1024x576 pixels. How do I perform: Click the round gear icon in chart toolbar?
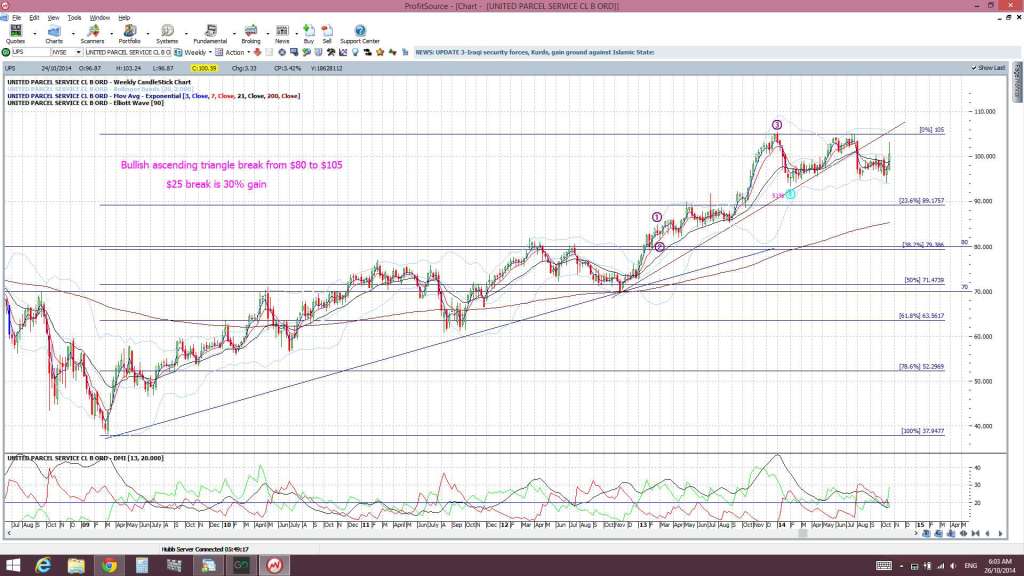click(x=281, y=52)
